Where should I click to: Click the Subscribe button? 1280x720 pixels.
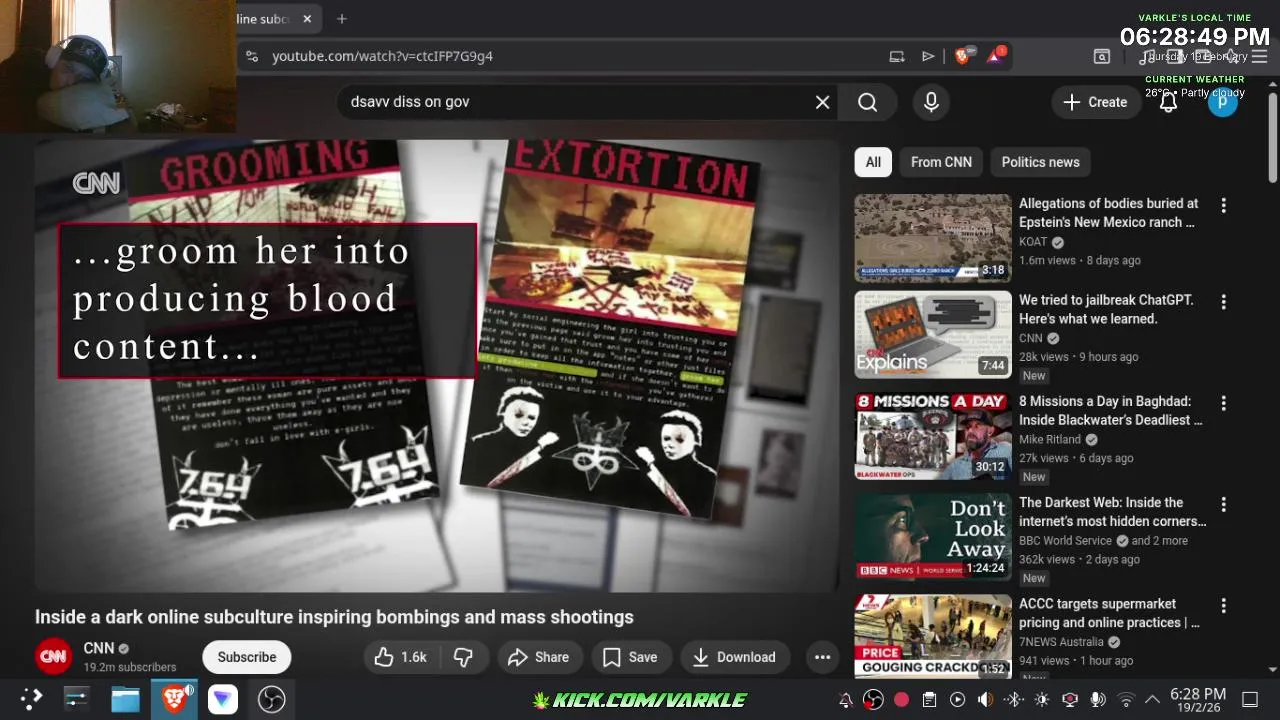click(x=247, y=657)
